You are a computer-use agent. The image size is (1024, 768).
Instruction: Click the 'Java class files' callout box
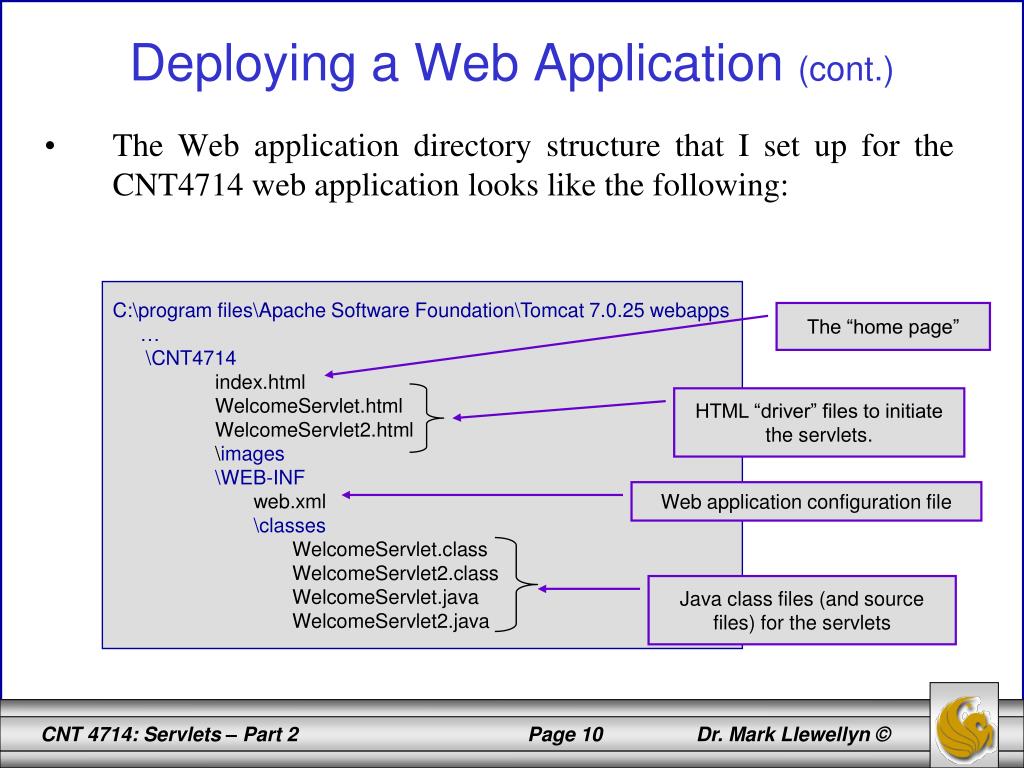coord(802,610)
